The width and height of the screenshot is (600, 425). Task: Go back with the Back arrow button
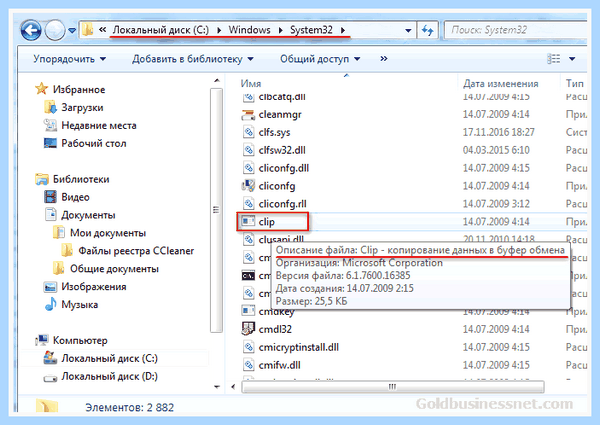tap(31, 30)
